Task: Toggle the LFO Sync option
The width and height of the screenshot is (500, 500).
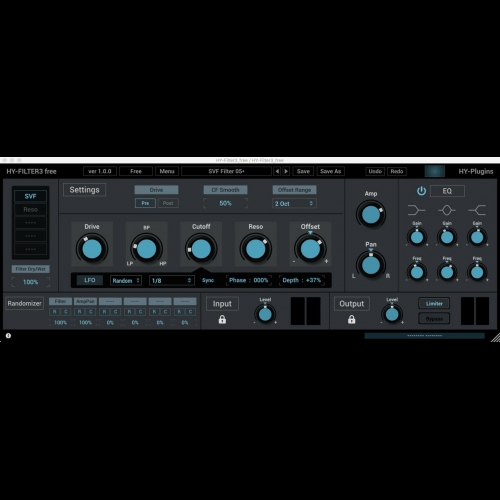Action: pyautogui.click(x=208, y=280)
